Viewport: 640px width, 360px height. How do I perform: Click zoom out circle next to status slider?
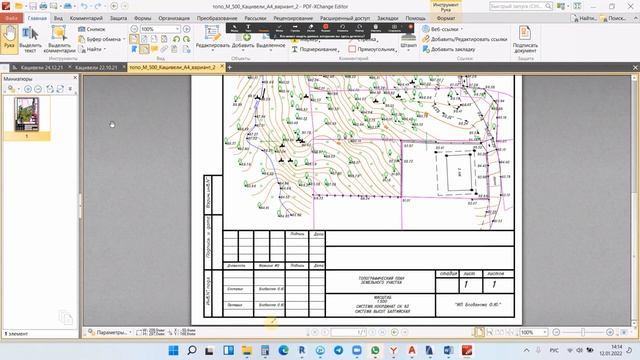[556, 332]
